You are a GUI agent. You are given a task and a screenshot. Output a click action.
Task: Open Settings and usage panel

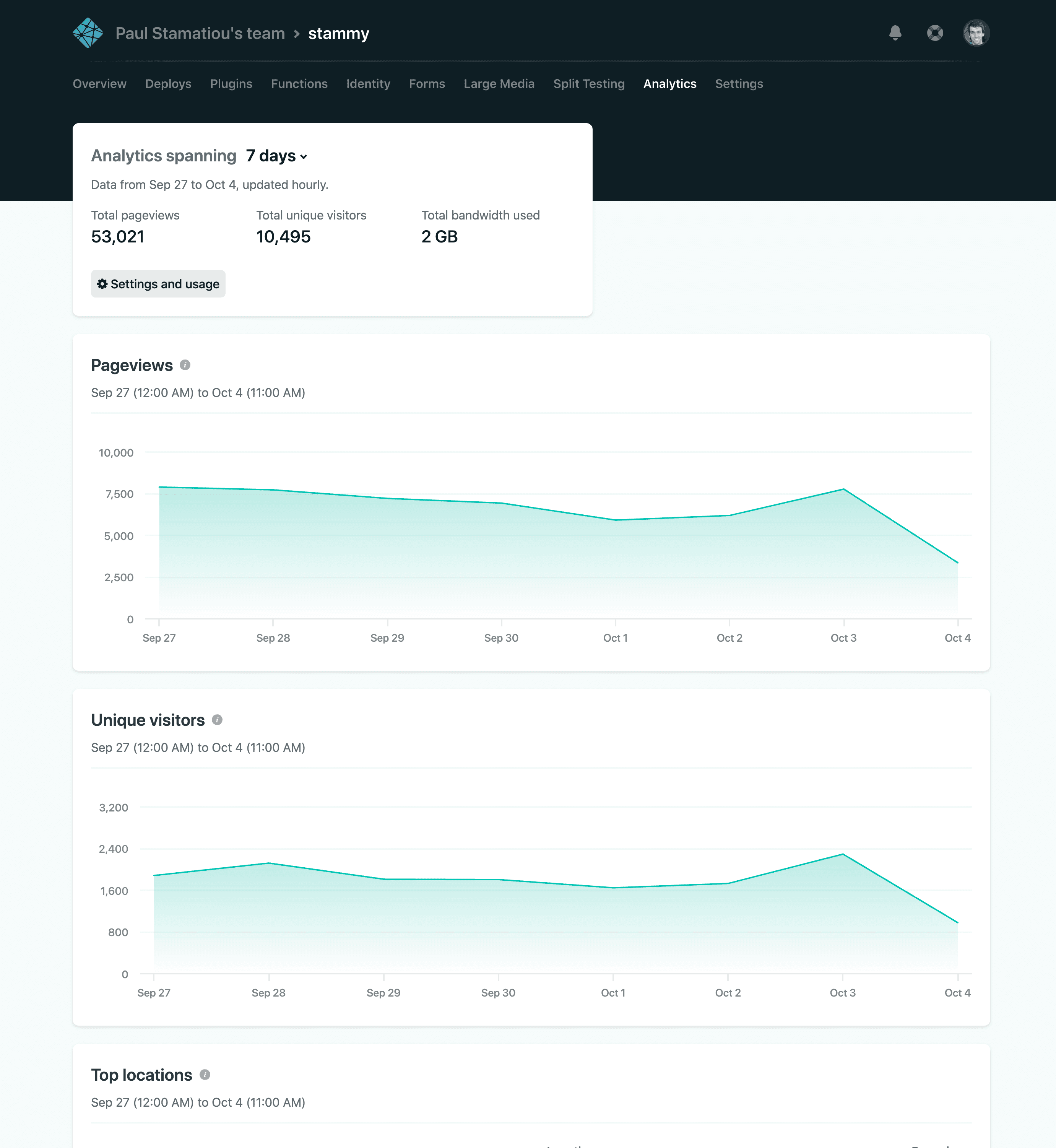click(x=158, y=283)
